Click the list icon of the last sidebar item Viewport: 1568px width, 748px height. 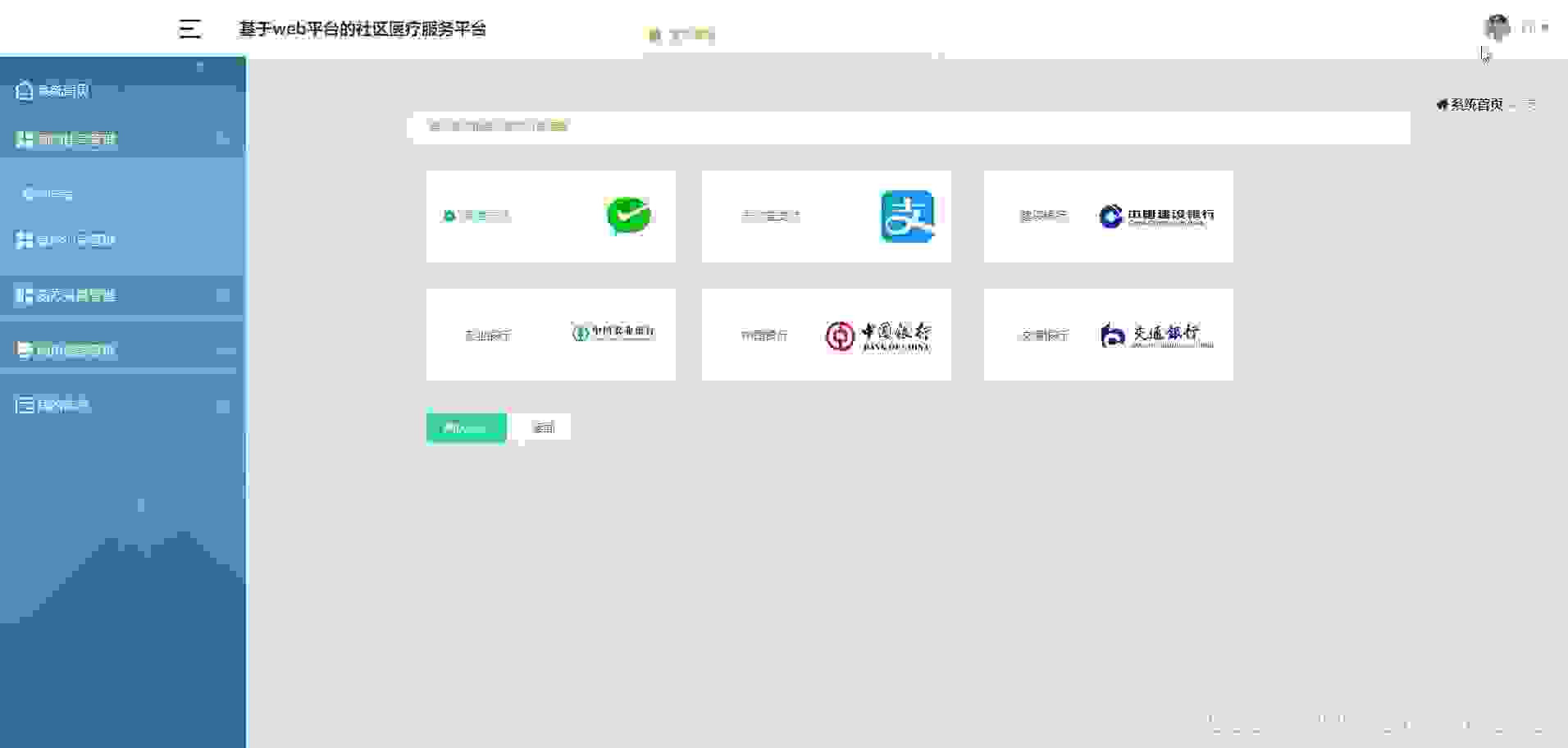point(25,405)
